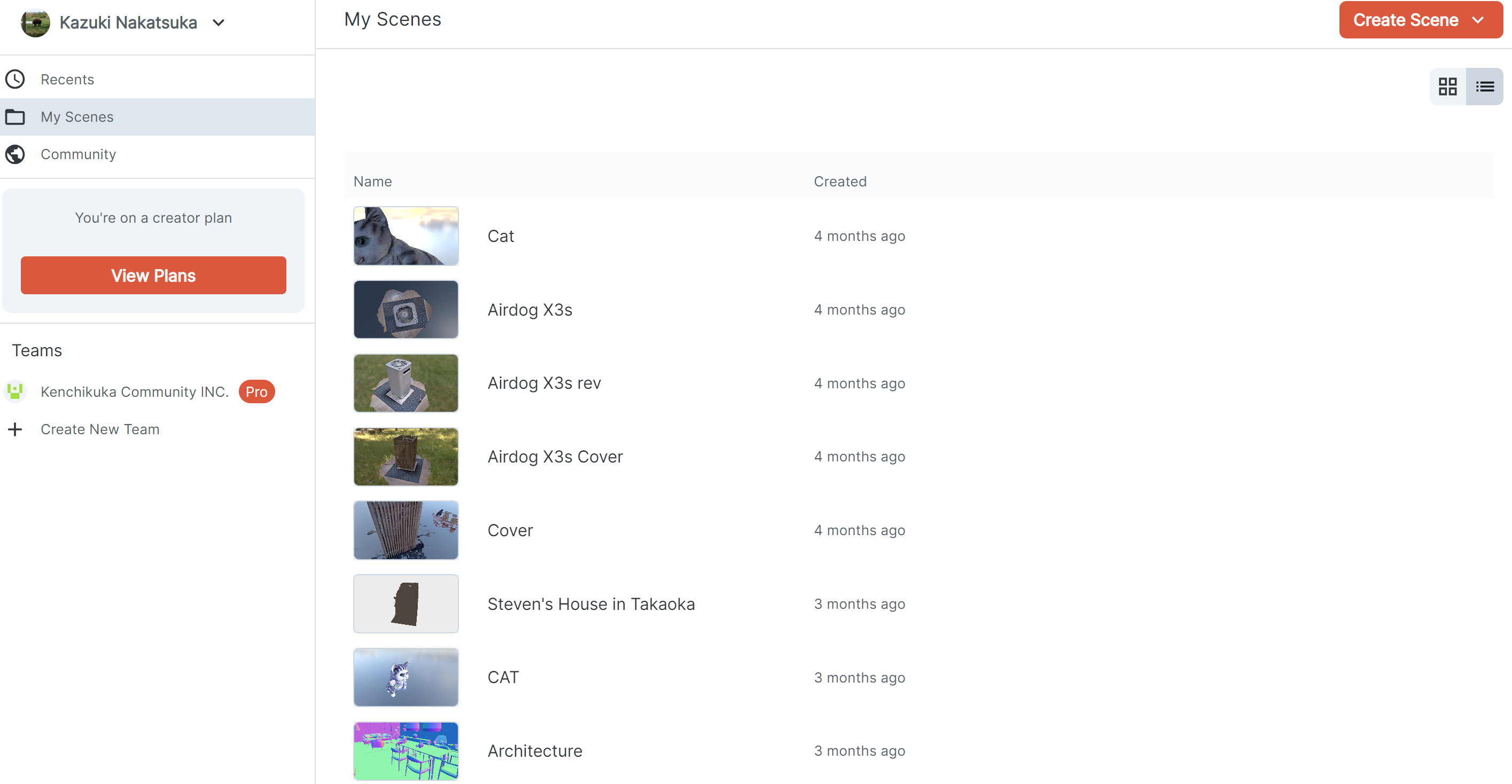Open the Architecture scene thumbnail
The image size is (1512, 784).
click(406, 750)
